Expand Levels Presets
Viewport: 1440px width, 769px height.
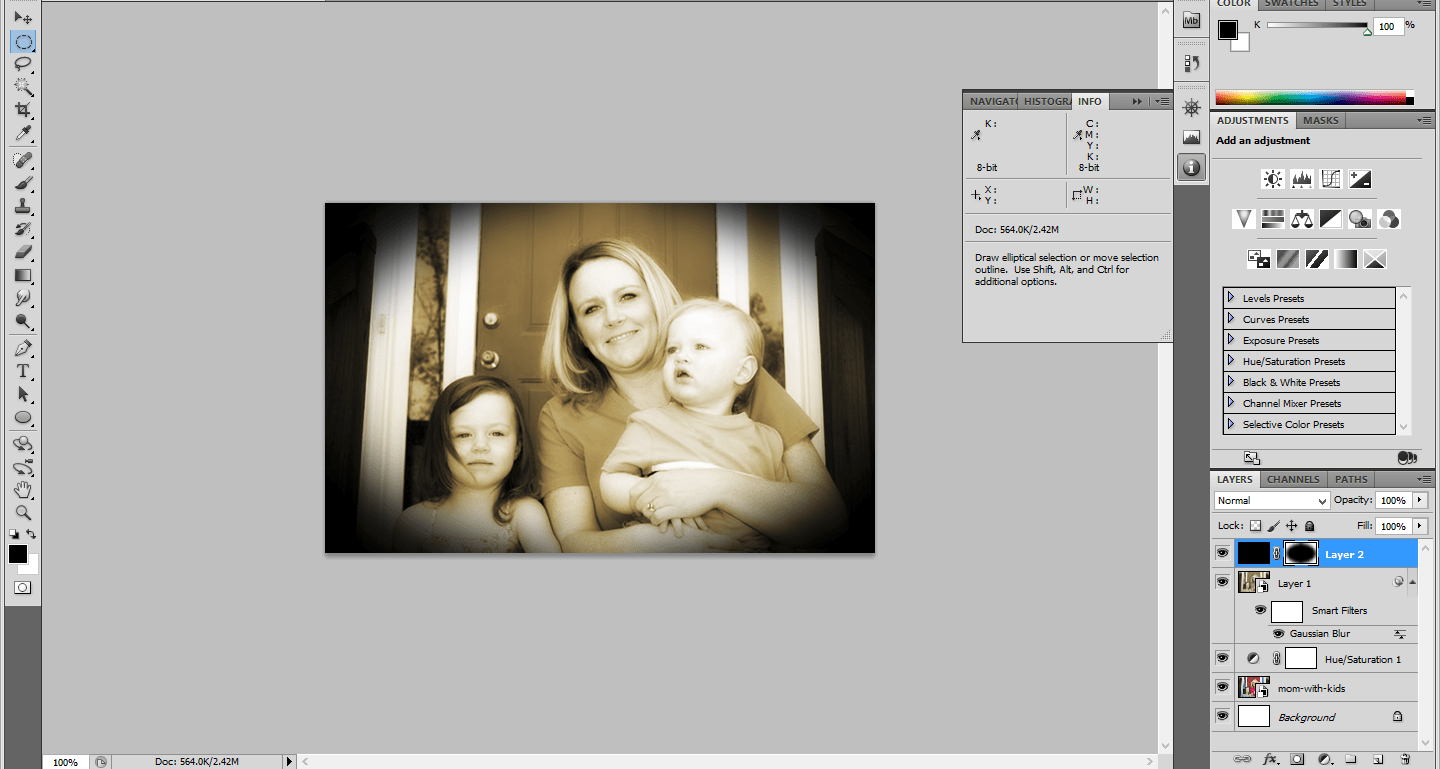pos(1231,298)
